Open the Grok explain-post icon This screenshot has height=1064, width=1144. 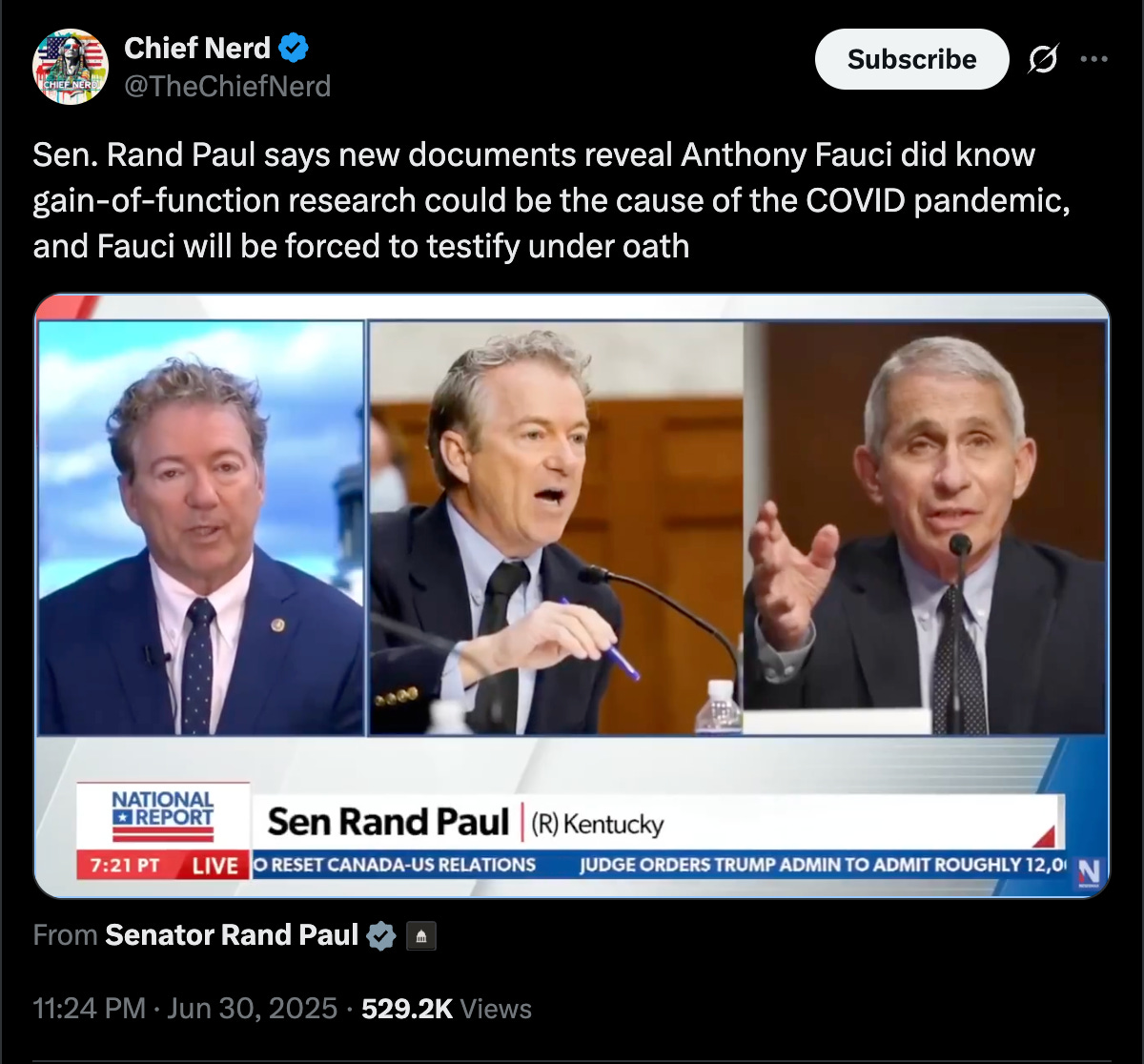point(1043,59)
